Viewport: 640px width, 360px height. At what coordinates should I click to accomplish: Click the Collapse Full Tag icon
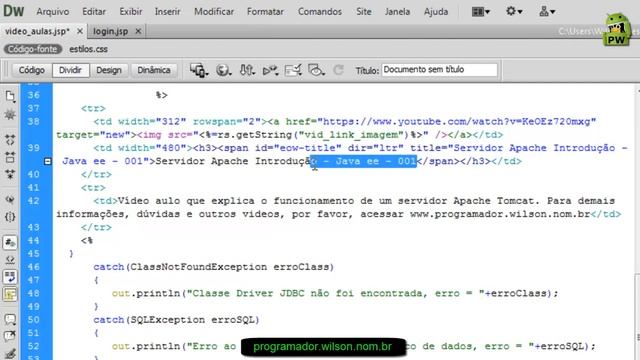[x=10, y=140]
